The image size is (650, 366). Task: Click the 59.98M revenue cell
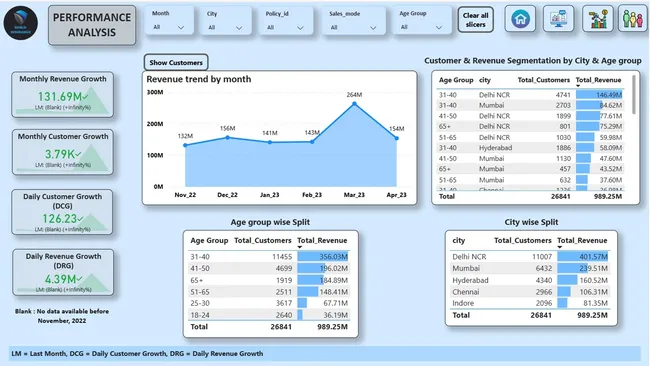coord(599,137)
